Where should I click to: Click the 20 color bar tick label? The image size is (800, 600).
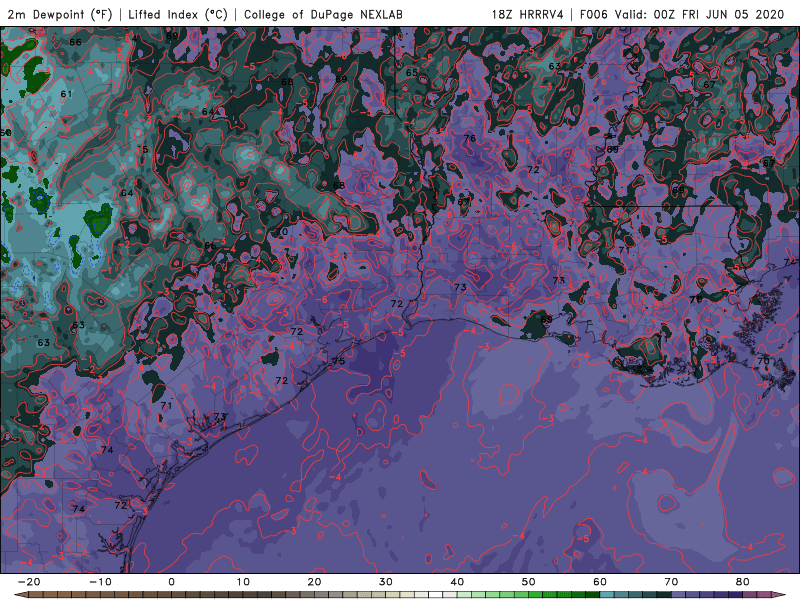click(314, 582)
